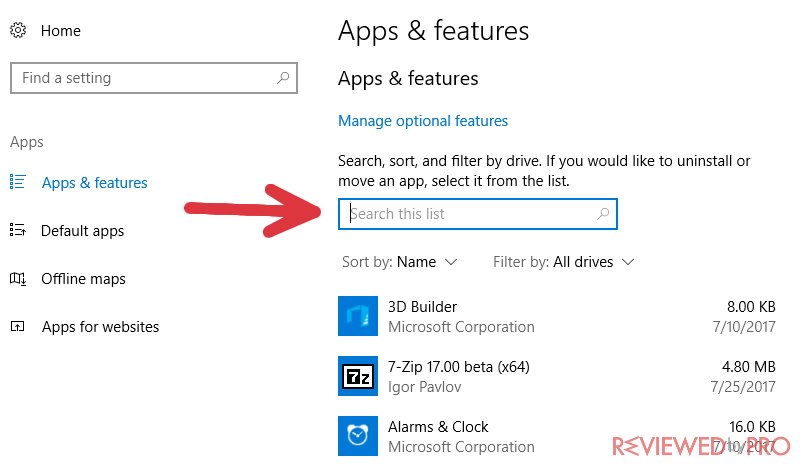Screen dimensions: 803x466
Task: Open the Apps & features sidebar item
Action: (95, 183)
